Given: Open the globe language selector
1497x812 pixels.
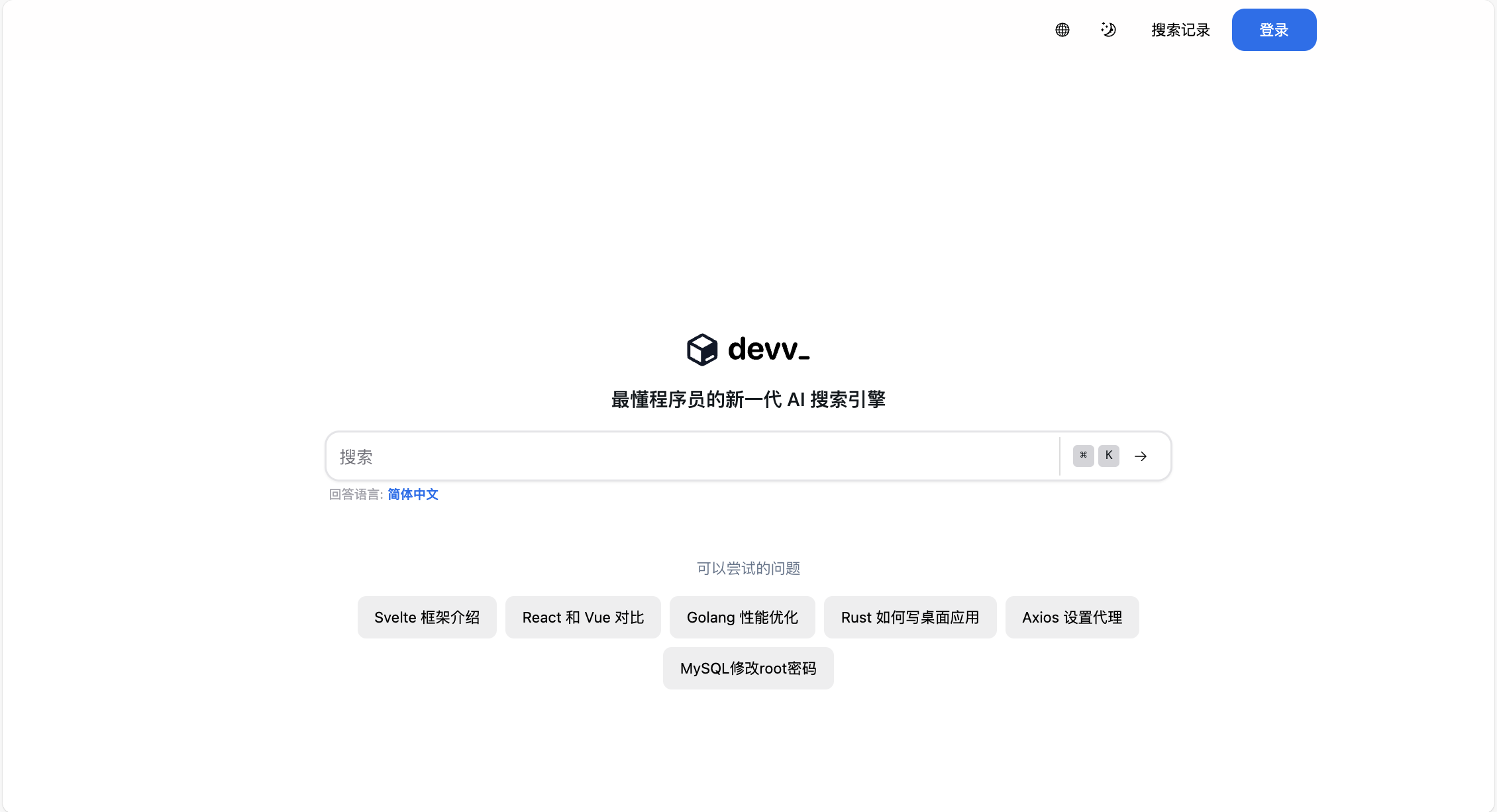Looking at the screenshot, I should [1062, 30].
